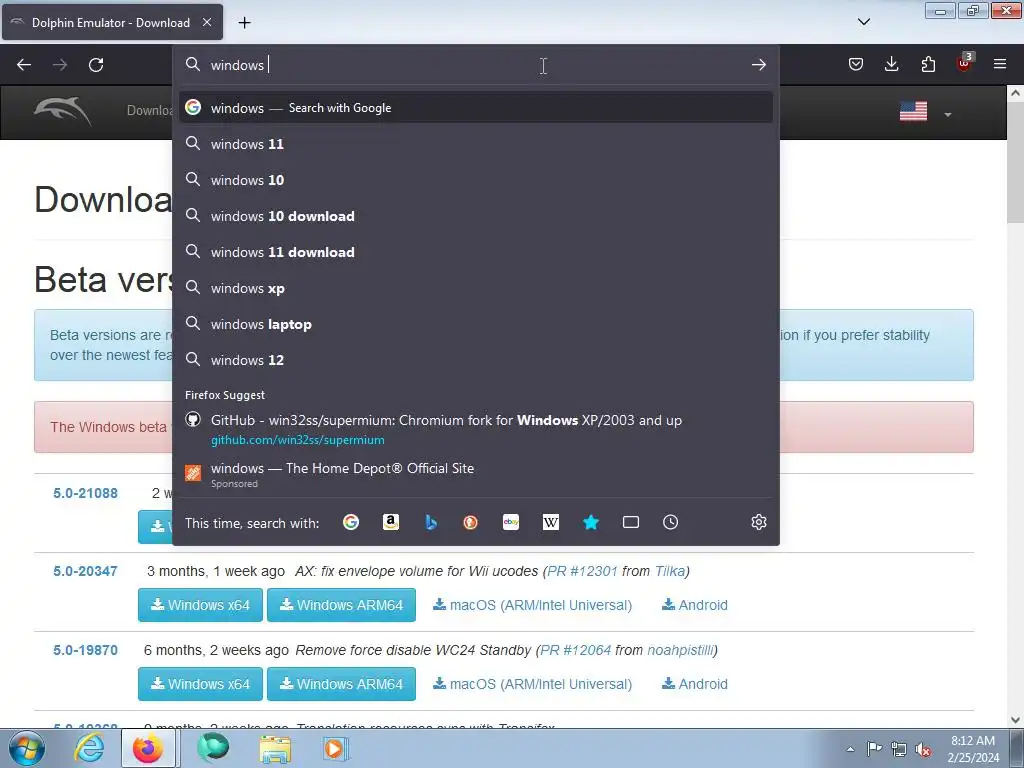Open the Firefox application menu
Image resolution: width=1024 pixels, height=768 pixels.
pyautogui.click(x=1000, y=64)
